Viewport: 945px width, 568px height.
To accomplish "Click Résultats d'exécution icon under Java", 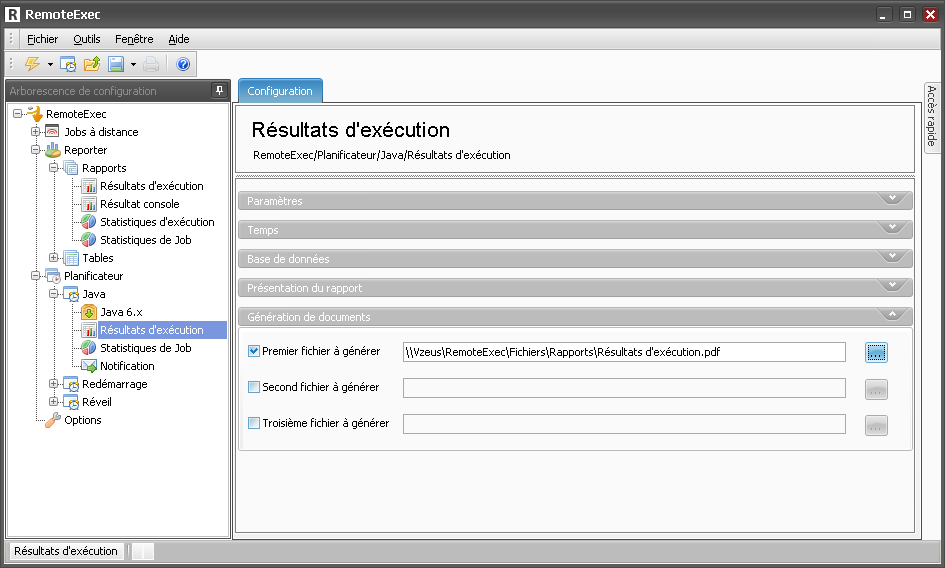I will (x=89, y=330).
